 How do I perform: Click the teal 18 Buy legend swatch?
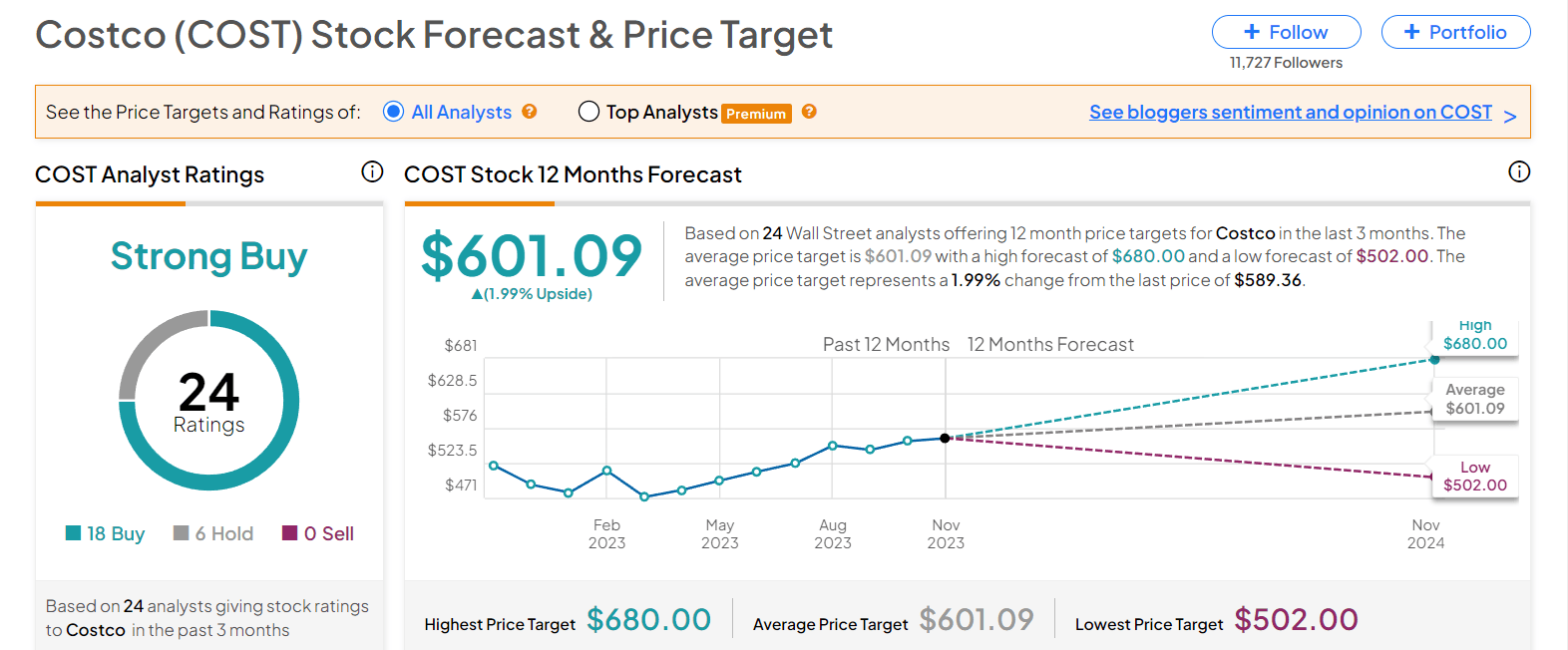tap(73, 533)
